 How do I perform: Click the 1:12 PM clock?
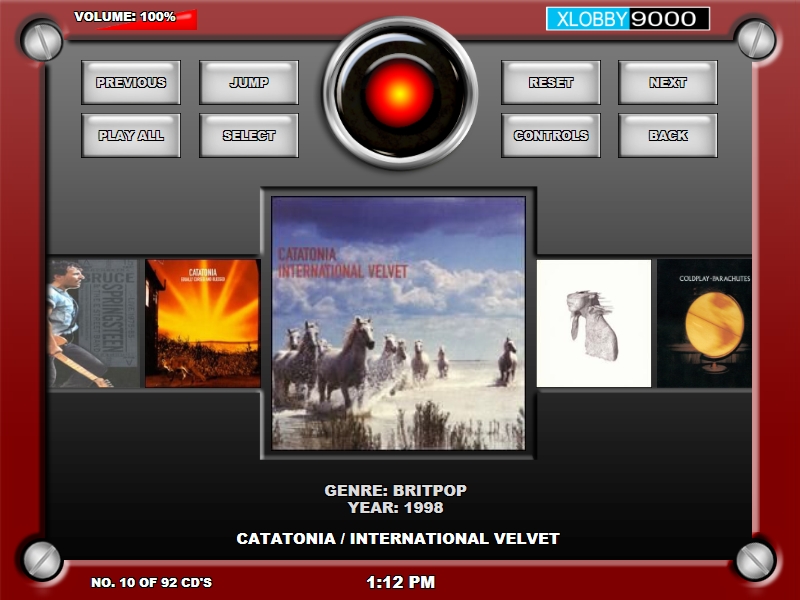coord(401,582)
